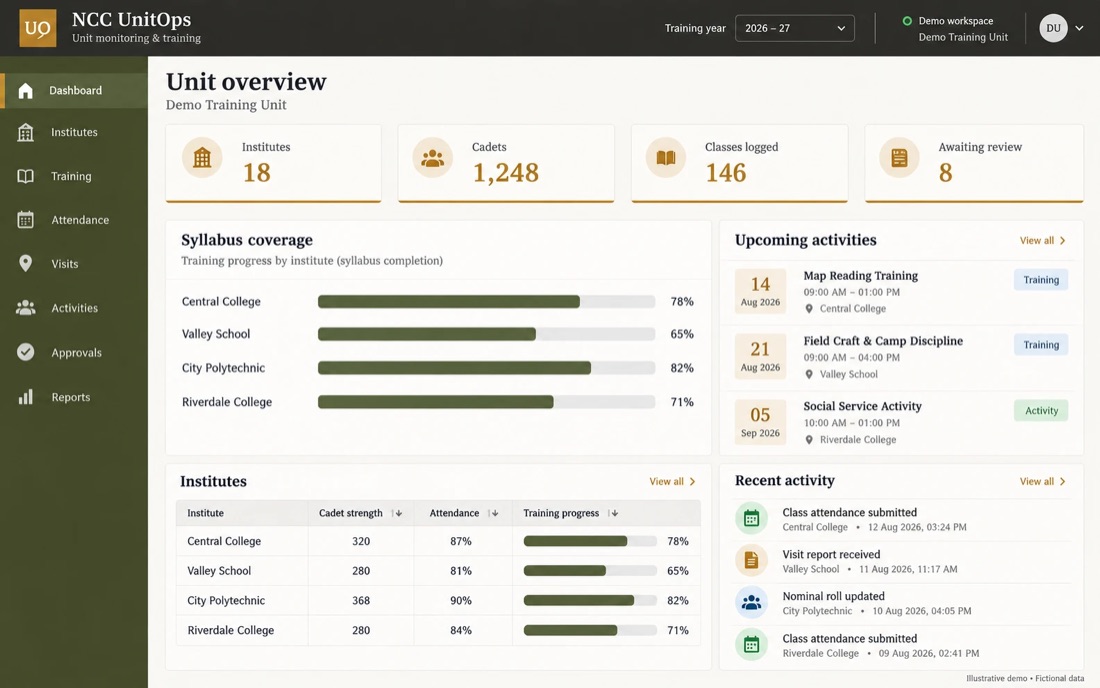Click the location pin beside Valley School activity
The width and height of the screenshot is (1100, 688).
(x=809, y=375)
